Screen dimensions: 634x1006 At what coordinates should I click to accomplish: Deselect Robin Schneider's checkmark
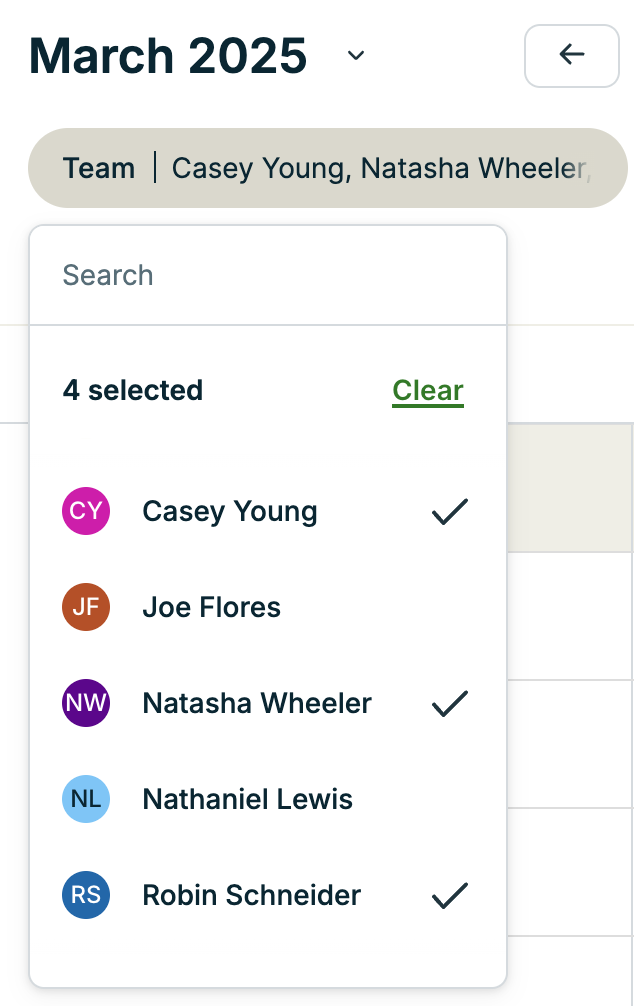(x=450, y=896)
